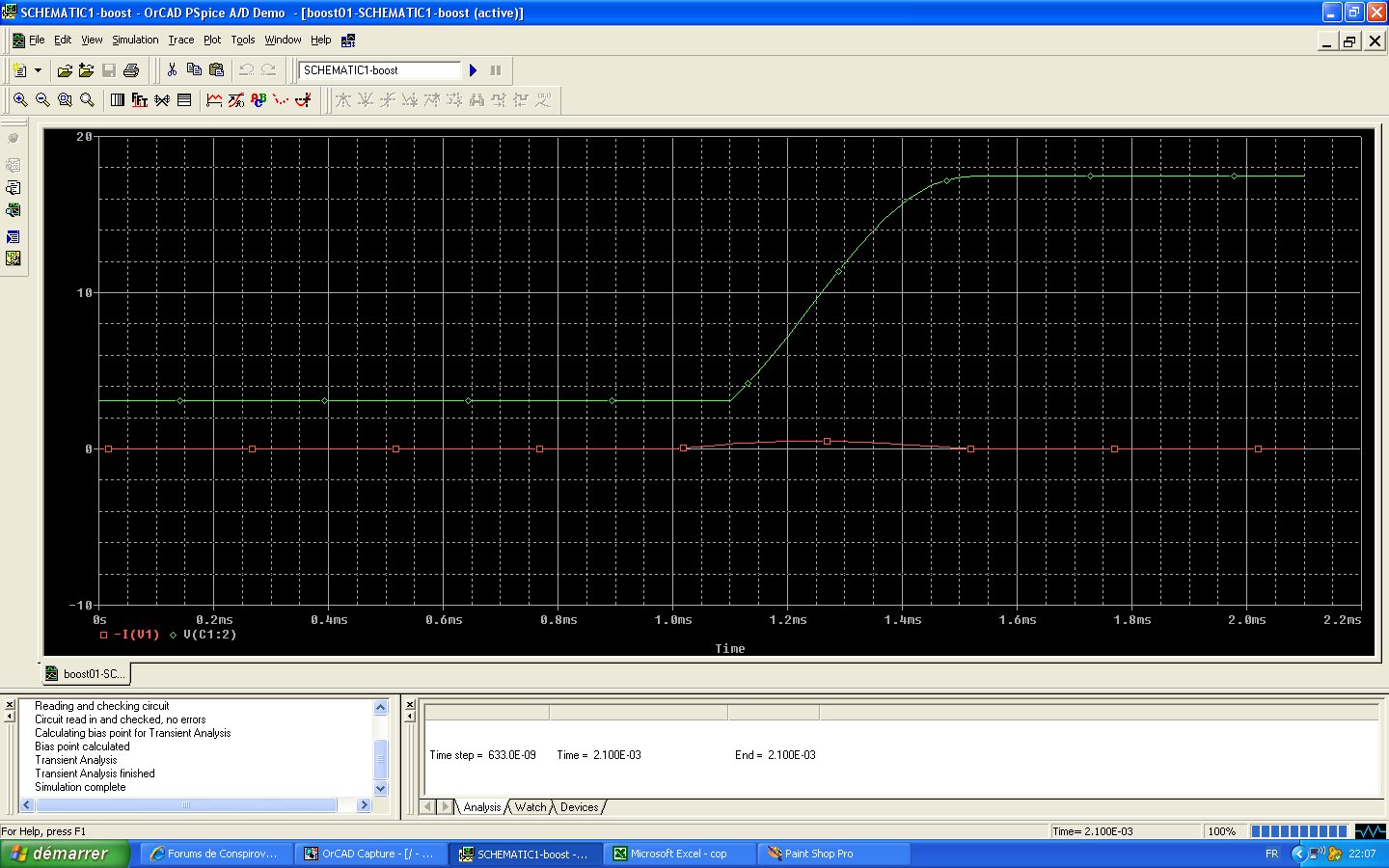The height and width of the screenshot is (868, 1389).
Task: Click log horizontal scrollbar right arrow
Action: [x=364, y=804]
